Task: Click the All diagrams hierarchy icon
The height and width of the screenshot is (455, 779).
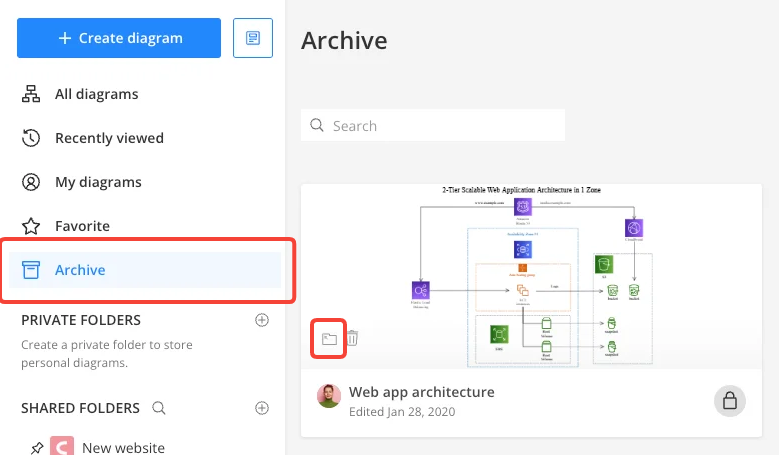Action: tap(31, 94)
